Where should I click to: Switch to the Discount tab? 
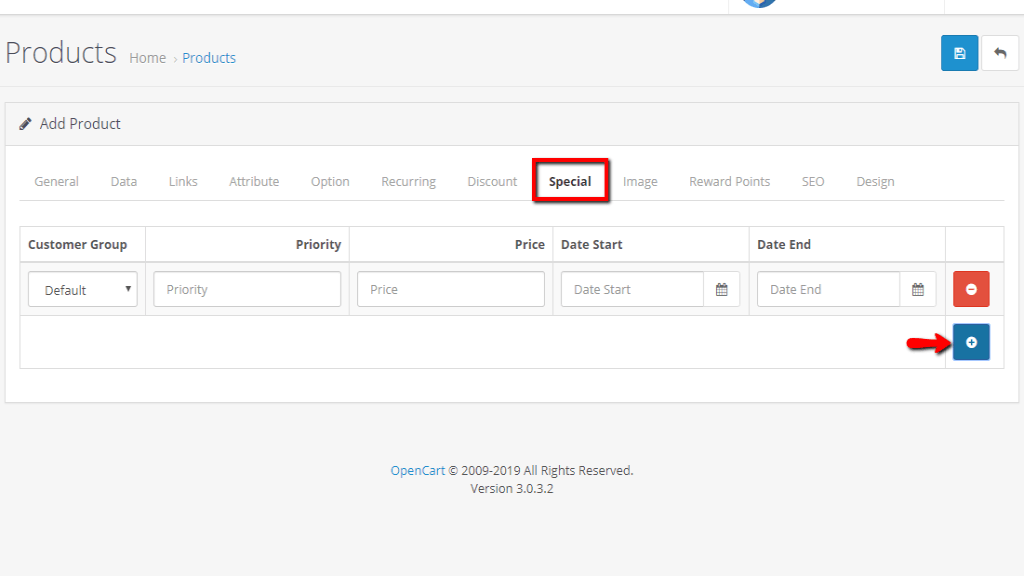point(491,181)
